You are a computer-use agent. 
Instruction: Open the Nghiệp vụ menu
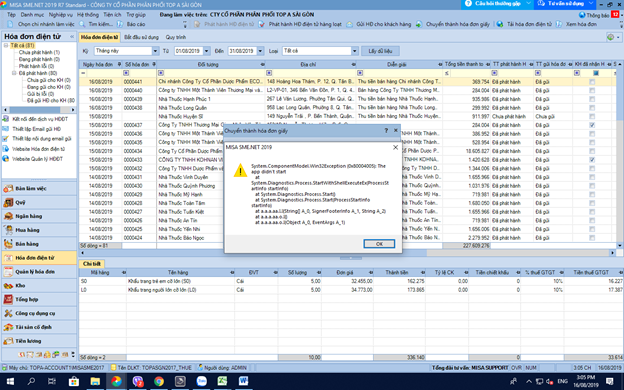point(60,15)
